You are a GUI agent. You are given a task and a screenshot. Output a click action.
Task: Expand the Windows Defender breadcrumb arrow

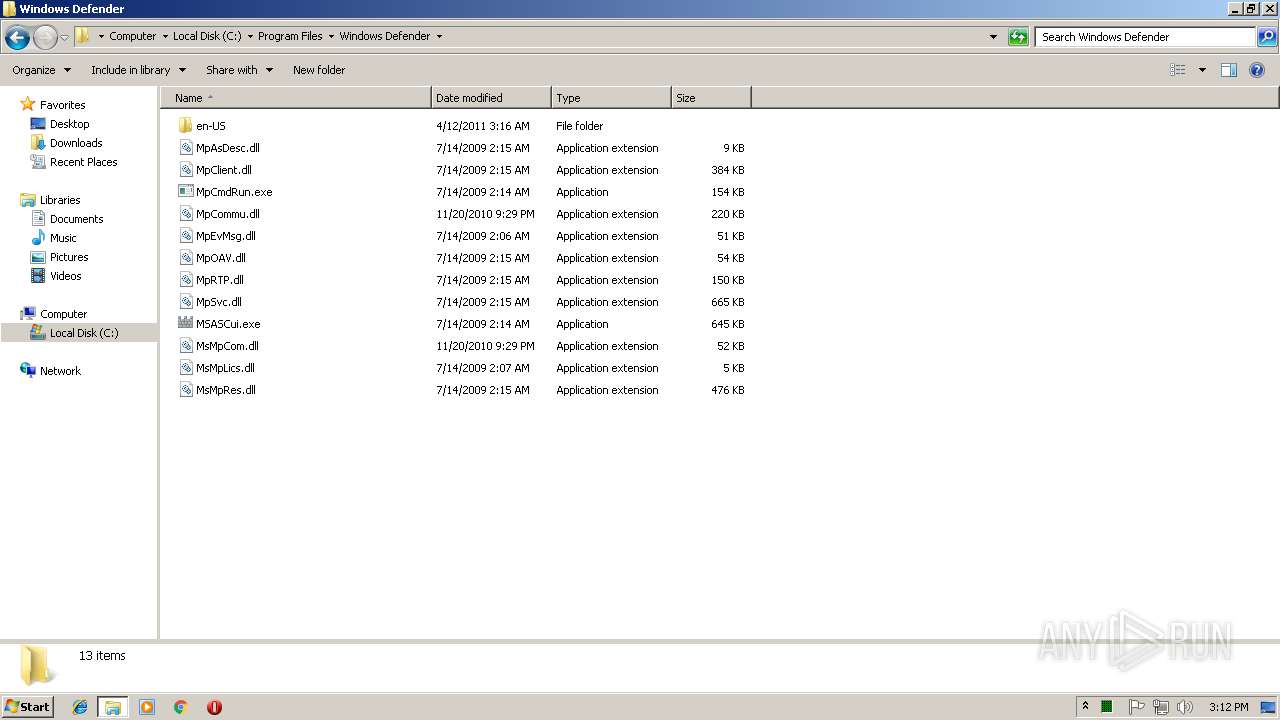pyautogui.click(x=439, y=36)
